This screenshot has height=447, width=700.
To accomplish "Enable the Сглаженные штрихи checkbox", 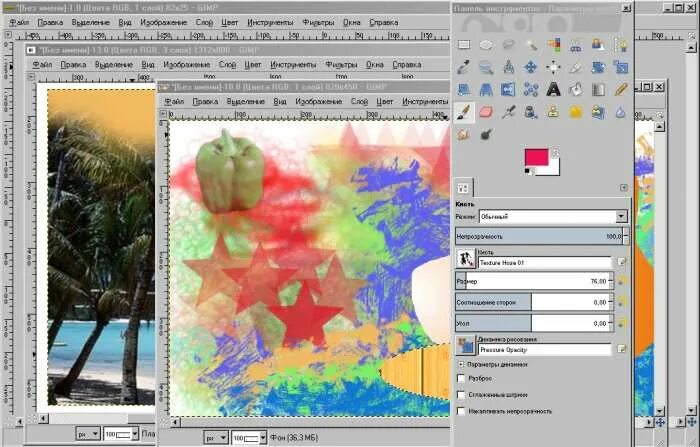I will (462, 395).
